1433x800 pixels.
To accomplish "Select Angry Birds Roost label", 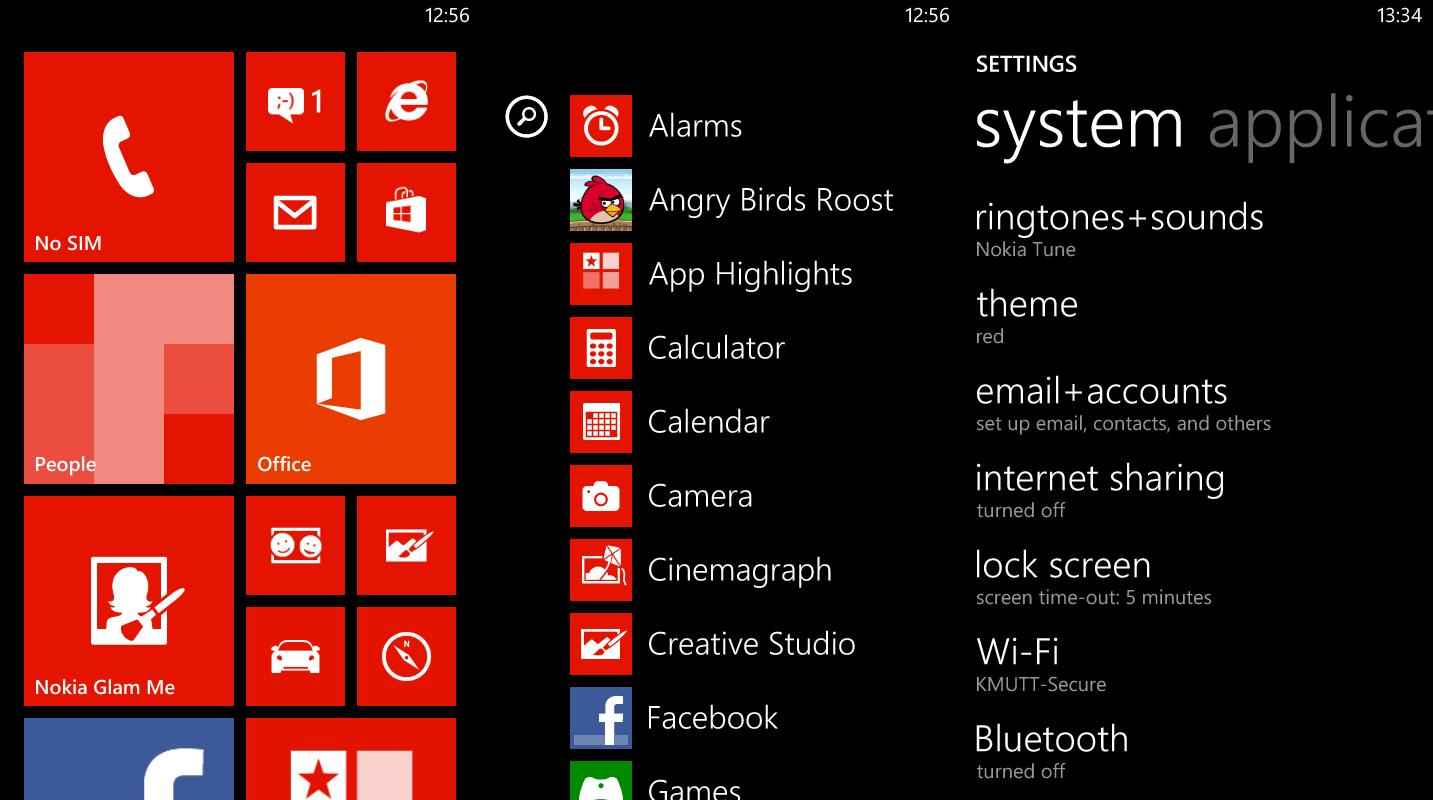I will pos(771,200).
